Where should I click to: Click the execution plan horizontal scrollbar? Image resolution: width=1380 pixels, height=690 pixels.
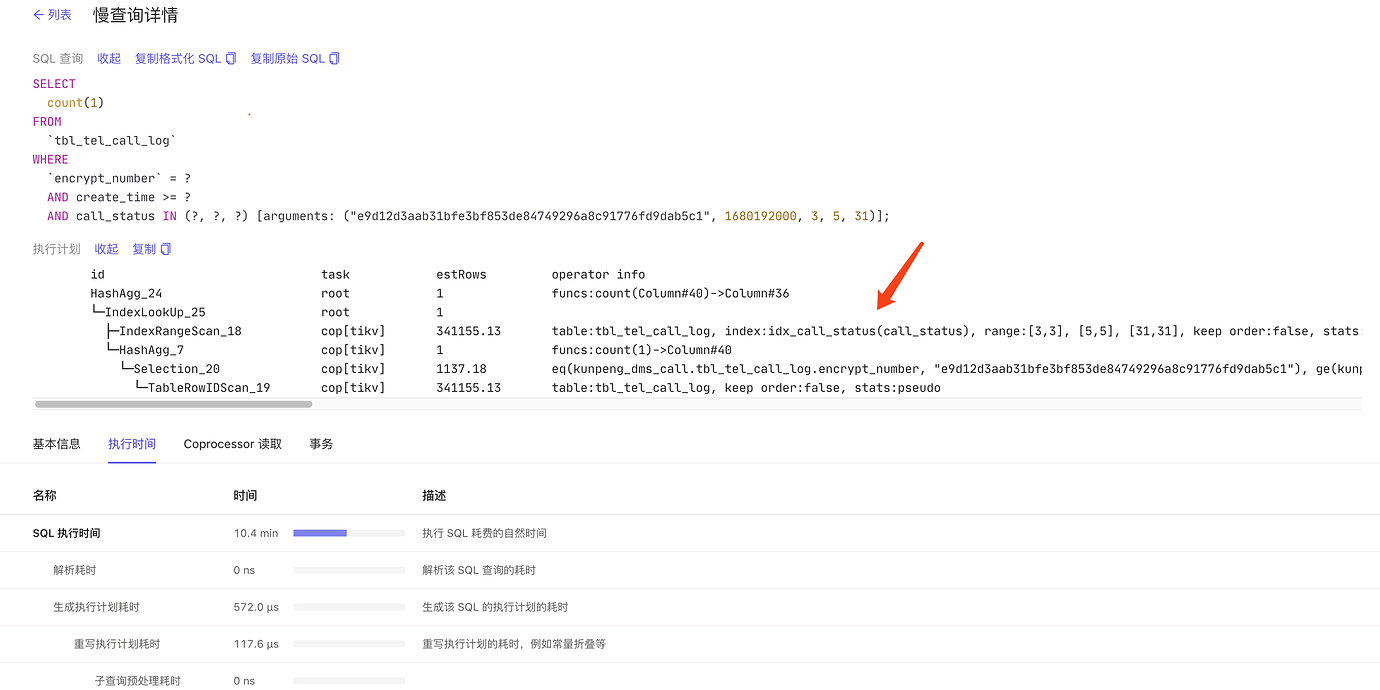(173, 405)
